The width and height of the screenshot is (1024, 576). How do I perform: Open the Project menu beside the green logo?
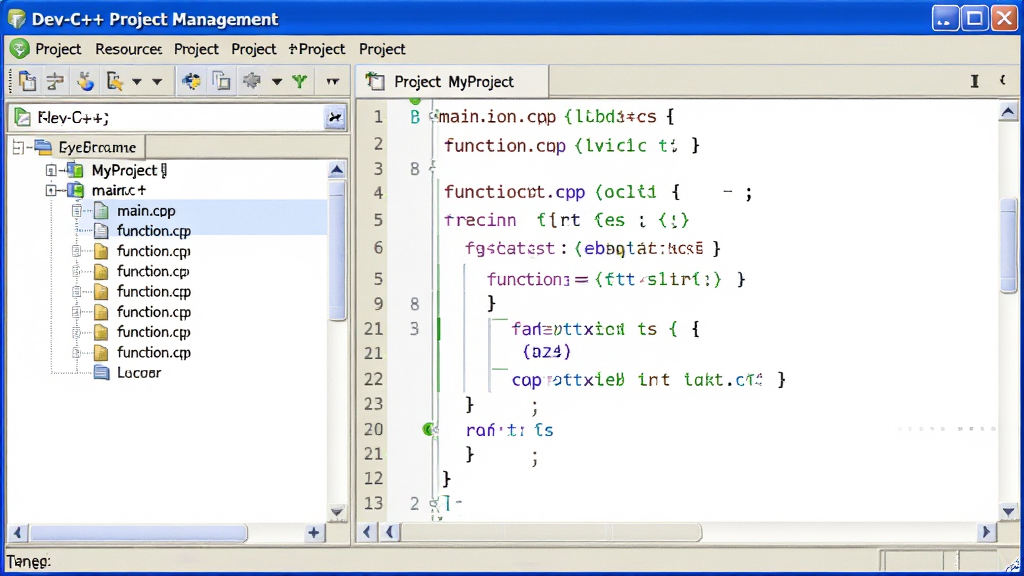[58, 49]
